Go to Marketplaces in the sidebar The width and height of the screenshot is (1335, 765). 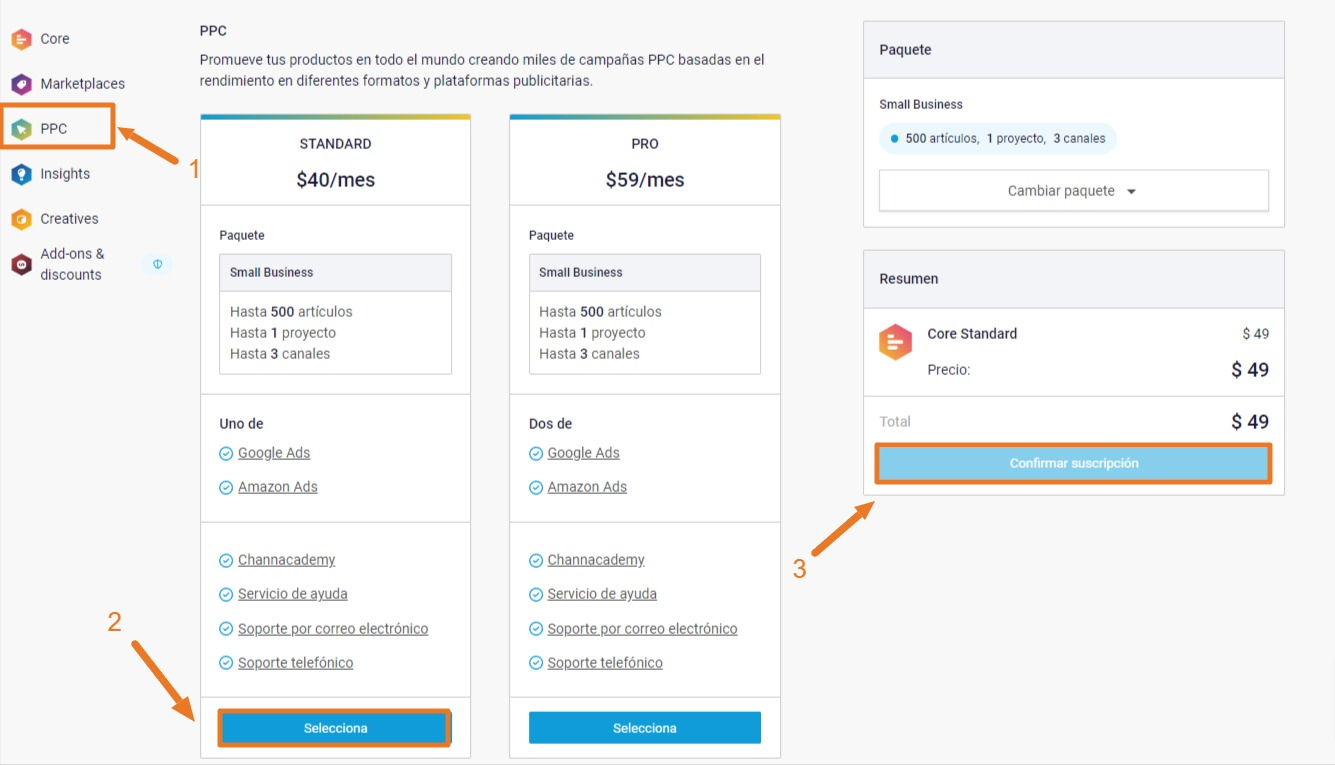(x=82, y=84)
